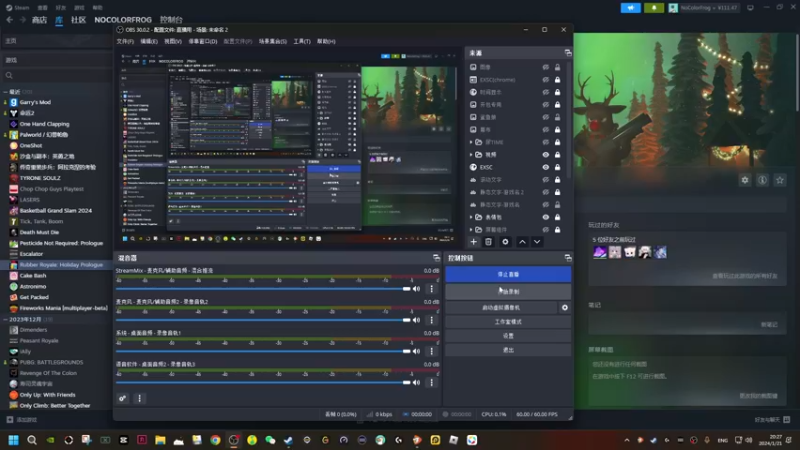800x450 pixels.
Task: Open Chrome from the taskbar
Action: coord(215,440)
